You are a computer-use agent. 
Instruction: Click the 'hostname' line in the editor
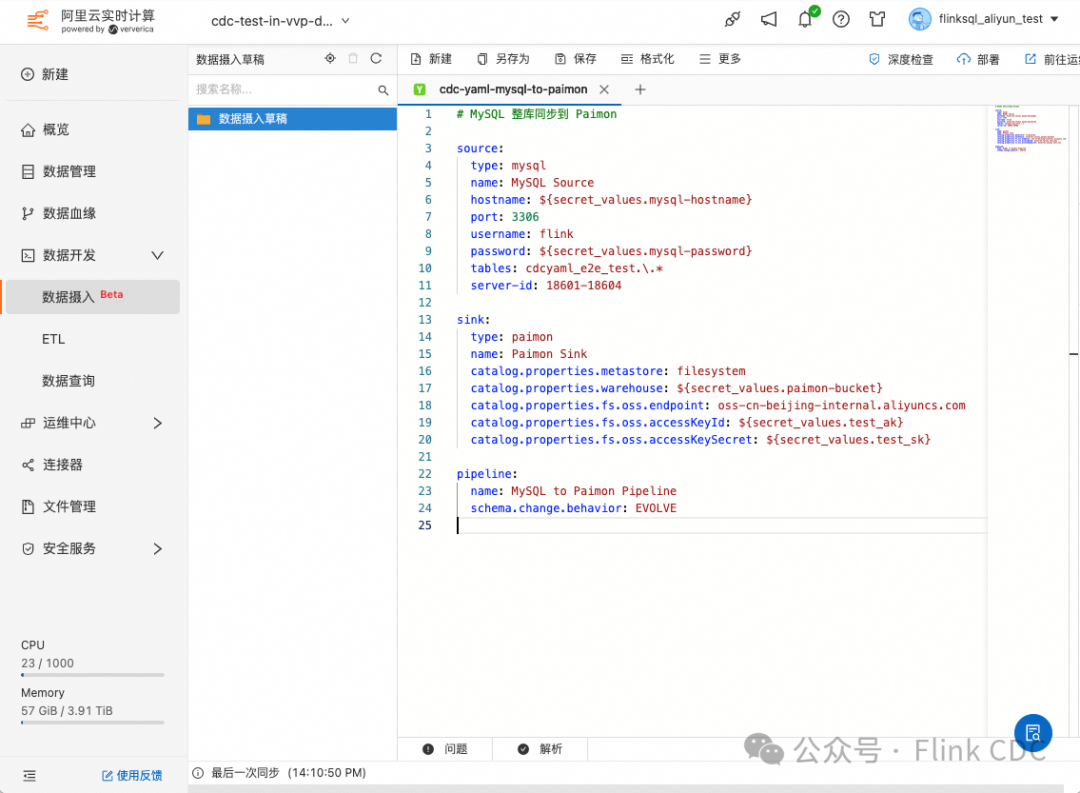[x=611, y=200]
